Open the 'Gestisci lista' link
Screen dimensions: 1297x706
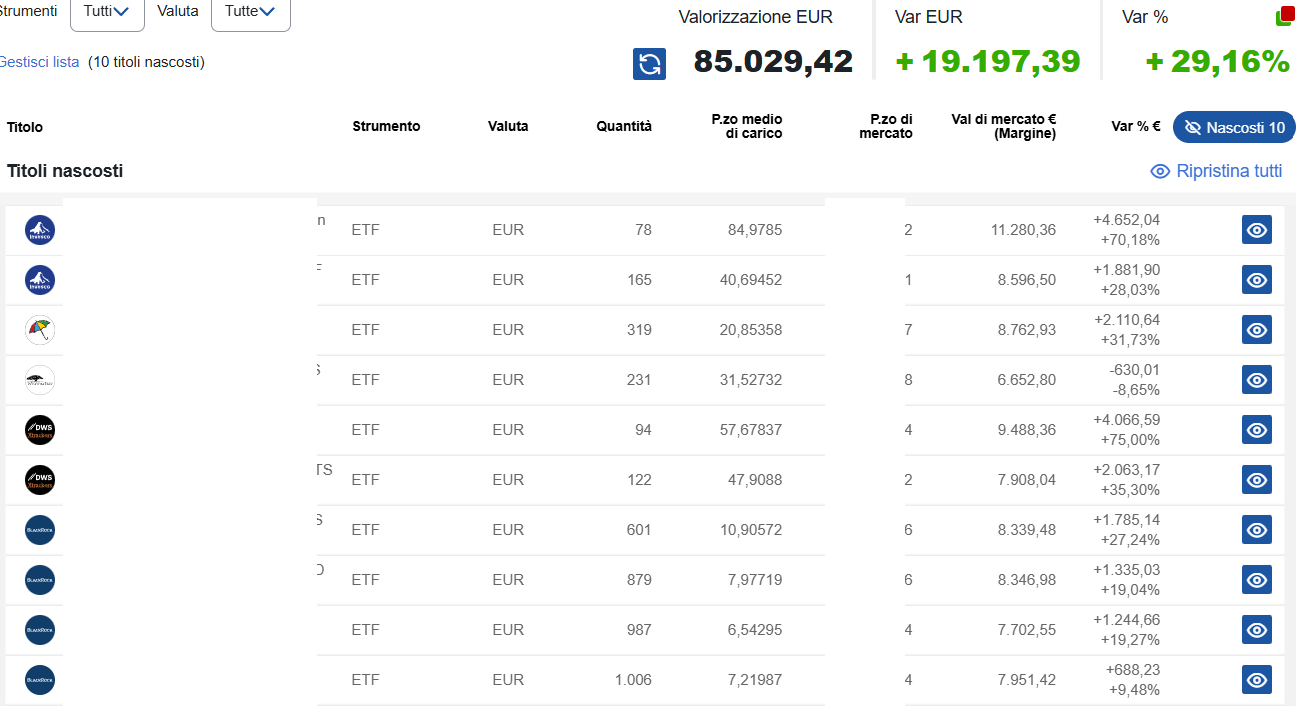tap(39, 62)
